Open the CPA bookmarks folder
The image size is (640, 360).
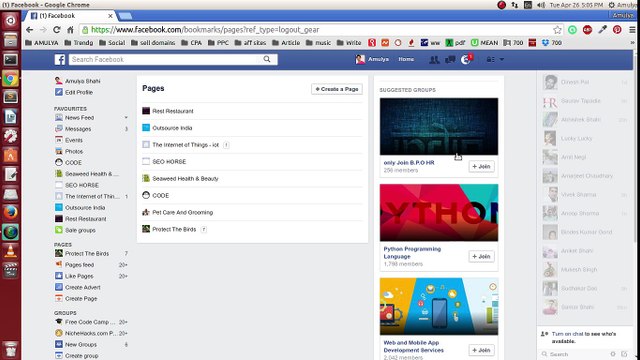(x=191, y=42)
